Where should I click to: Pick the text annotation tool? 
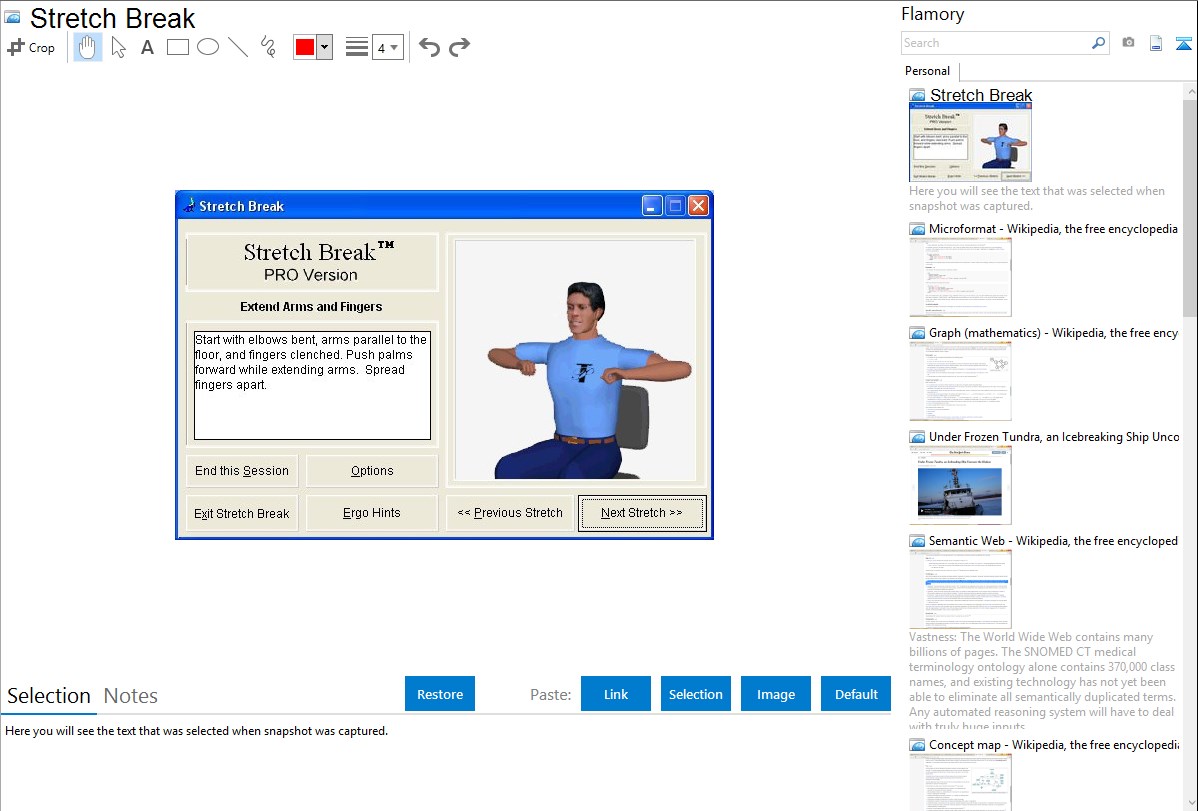pos(147,47)
